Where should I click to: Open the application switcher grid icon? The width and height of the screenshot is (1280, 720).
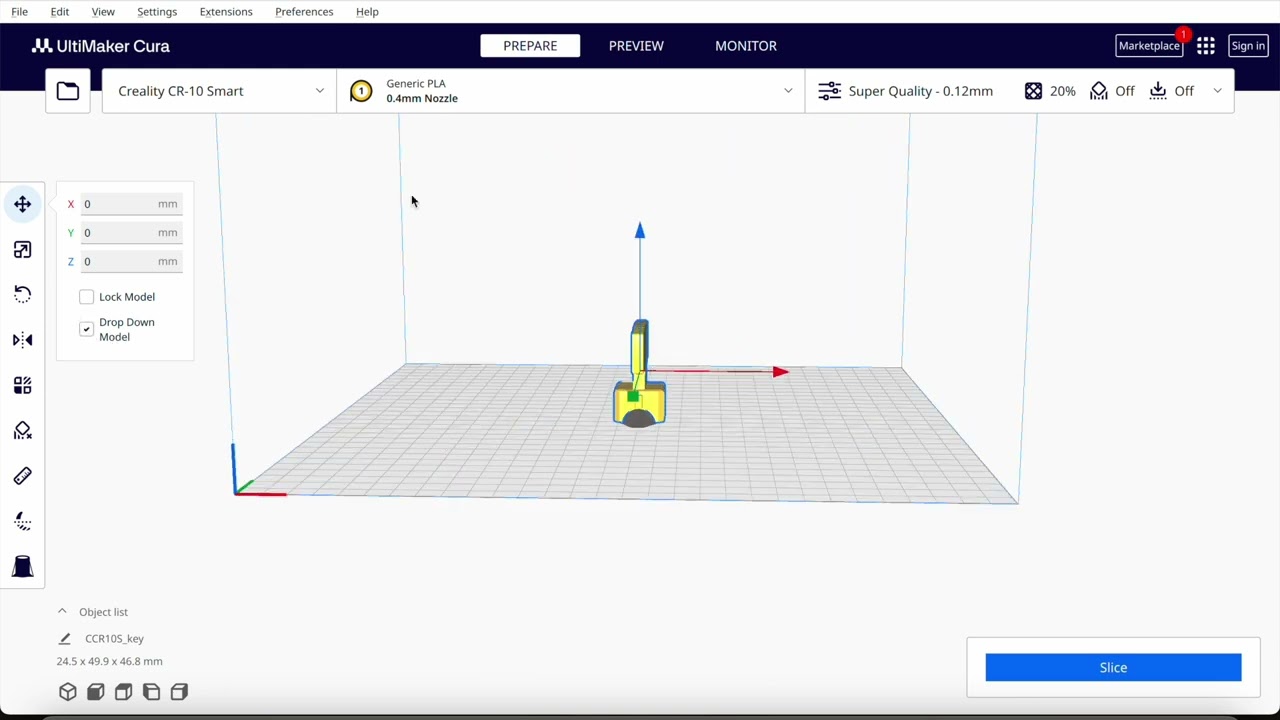coord(1206,46)
